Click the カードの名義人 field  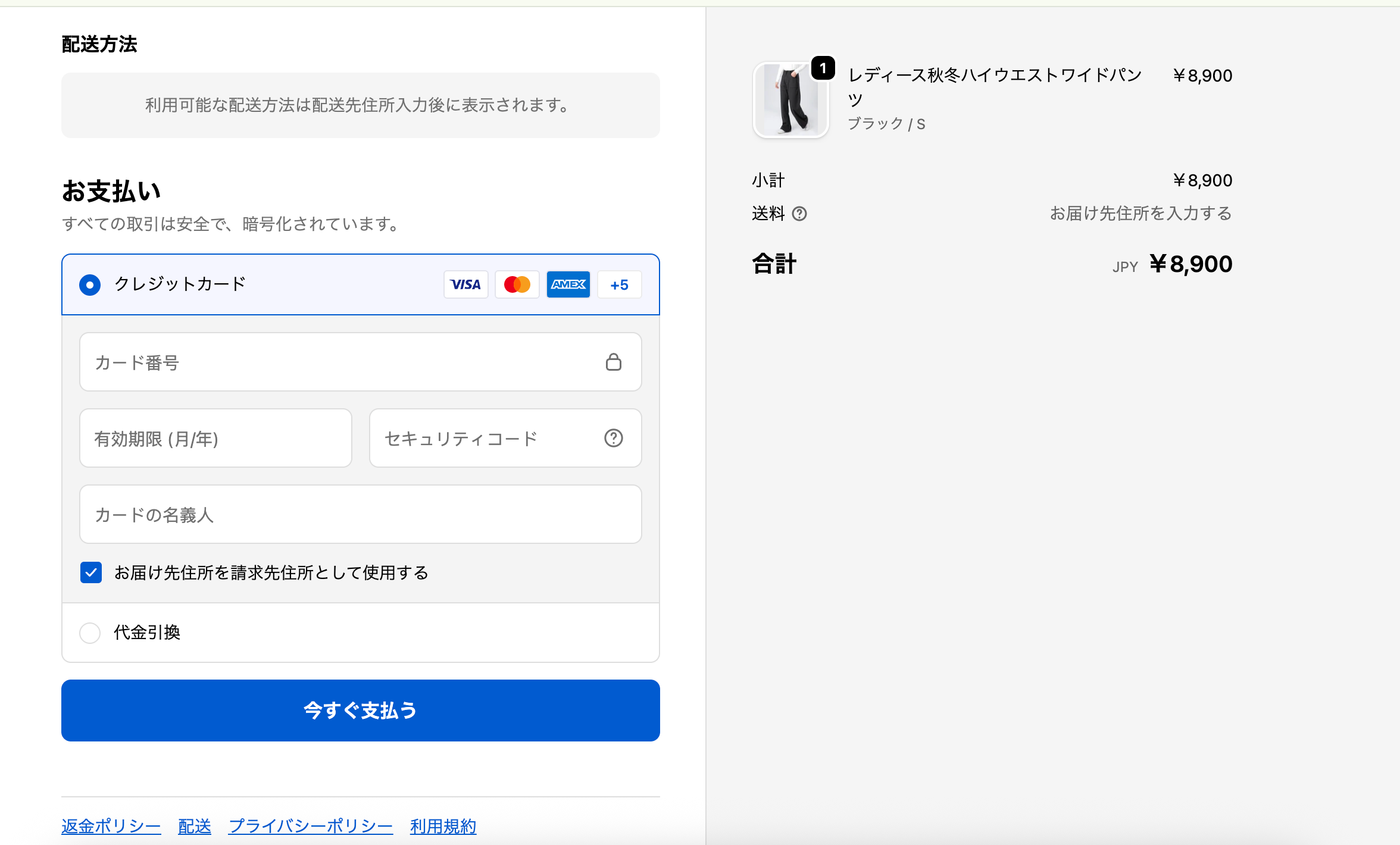click(x=360, y=514)
